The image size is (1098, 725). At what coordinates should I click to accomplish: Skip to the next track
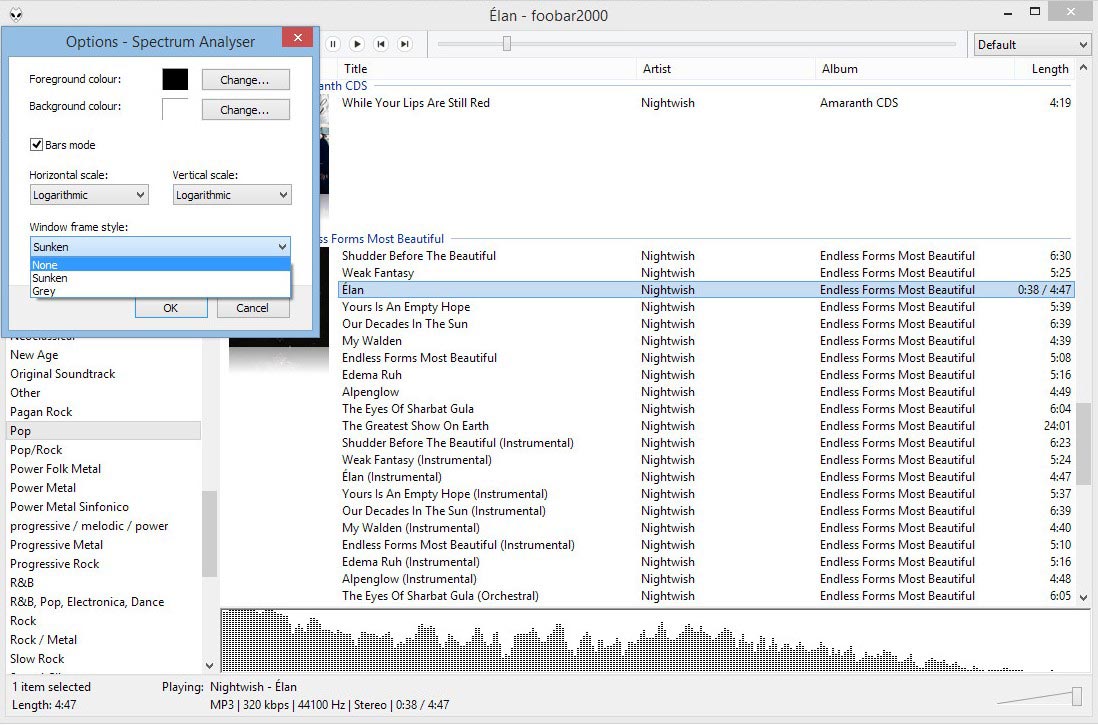pos(405,44)
